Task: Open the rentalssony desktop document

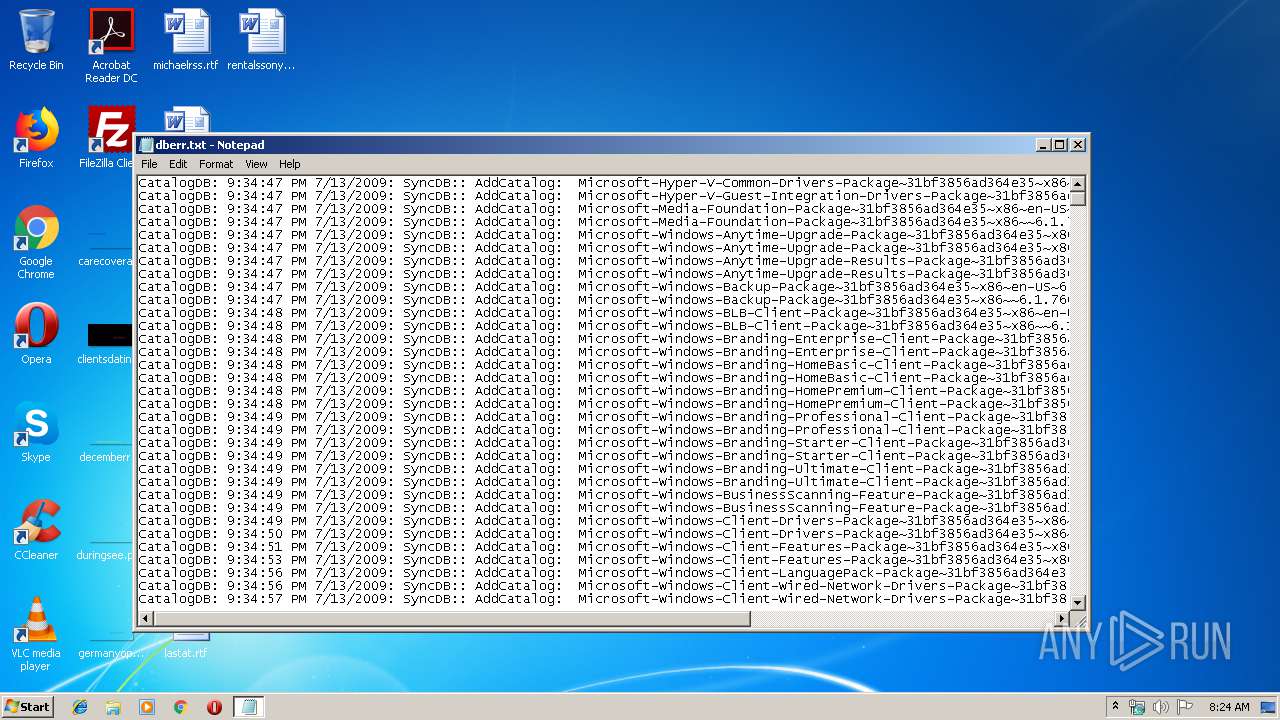Action: coord(261,40)
